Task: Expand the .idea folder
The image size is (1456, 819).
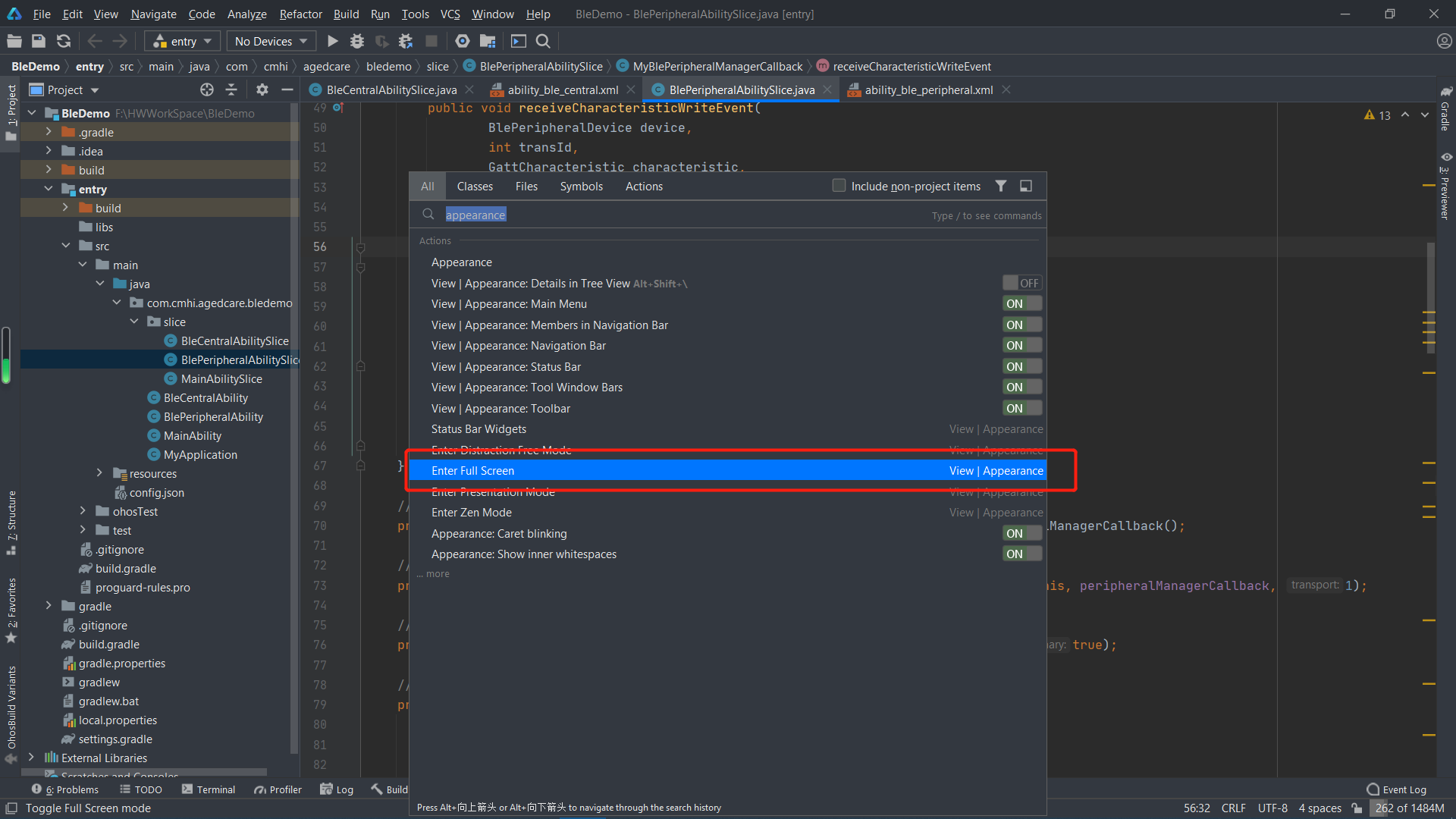Action: [48, 151]
